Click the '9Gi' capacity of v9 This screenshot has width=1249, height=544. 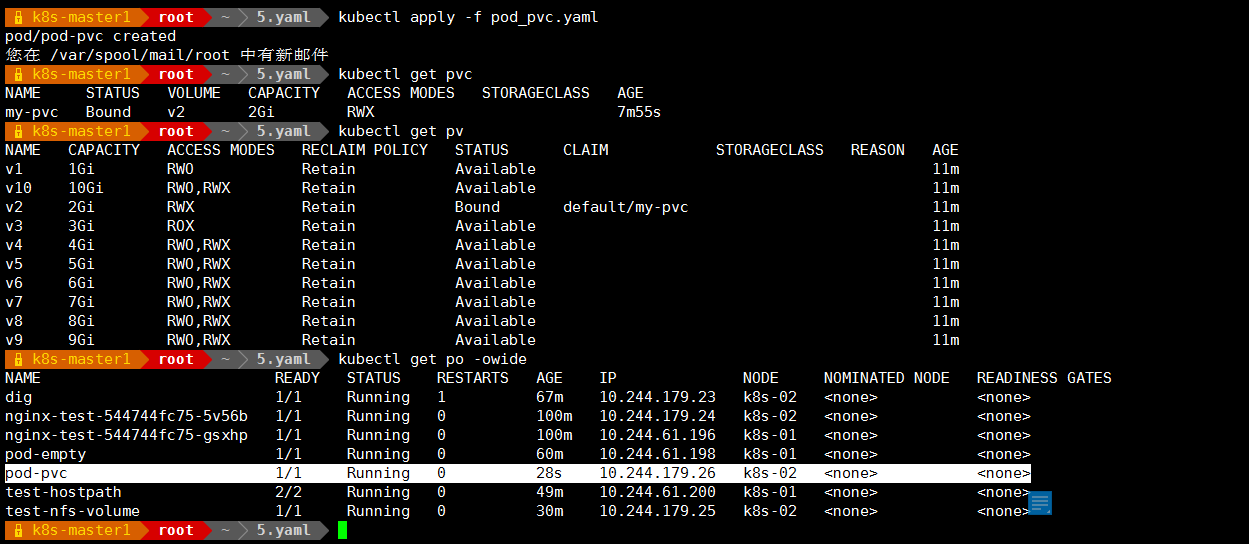pos(81,340)
